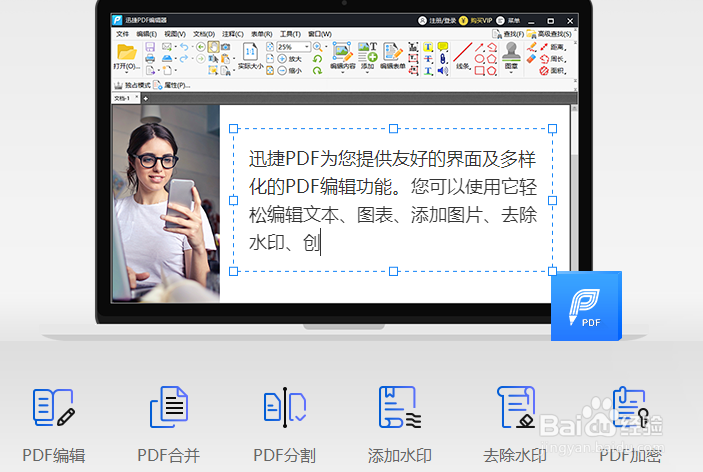
Task: Open the Form (表单) menu
Action: point(261,34)
